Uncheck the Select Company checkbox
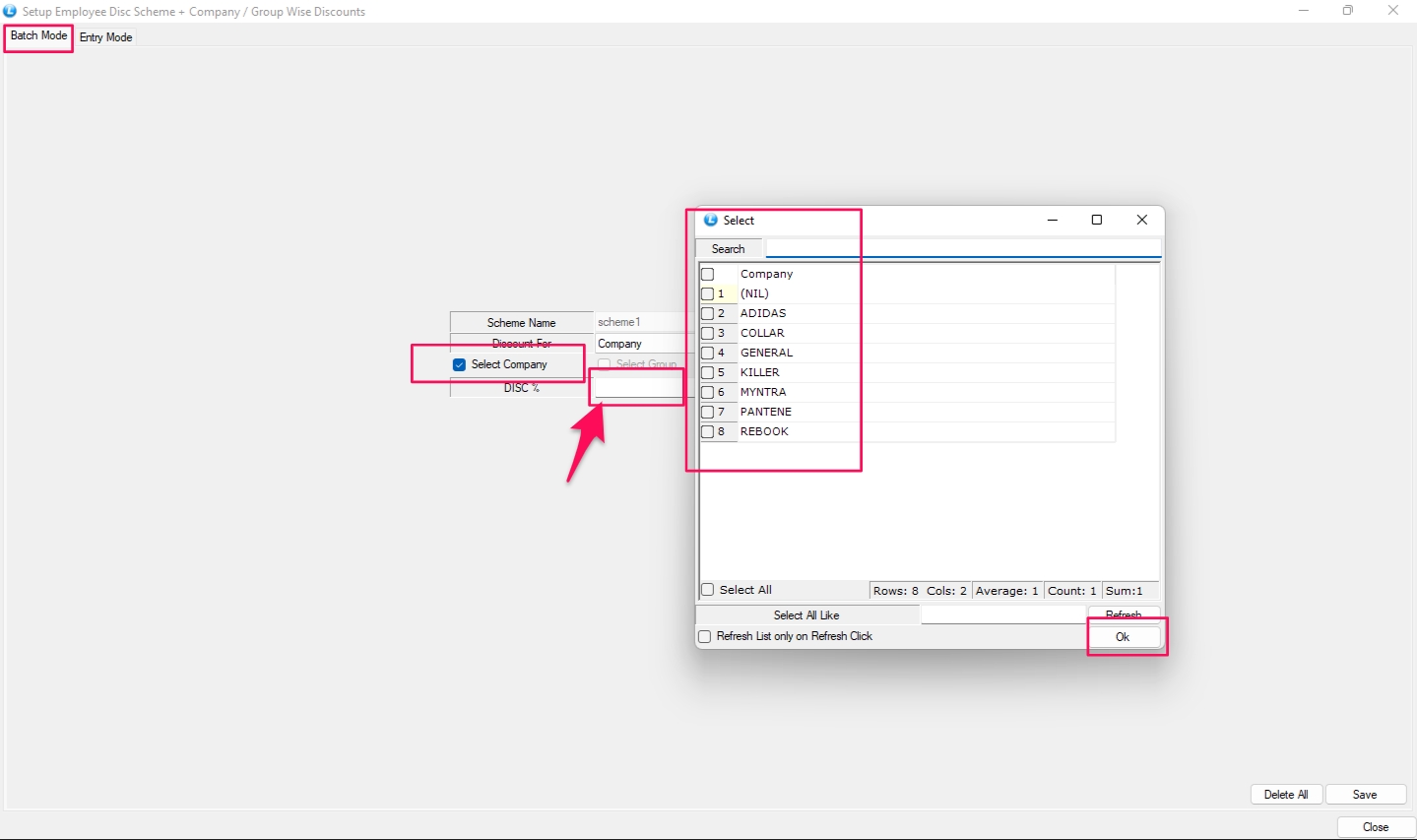The image size is (1417, 840). [x=459, y=364]
